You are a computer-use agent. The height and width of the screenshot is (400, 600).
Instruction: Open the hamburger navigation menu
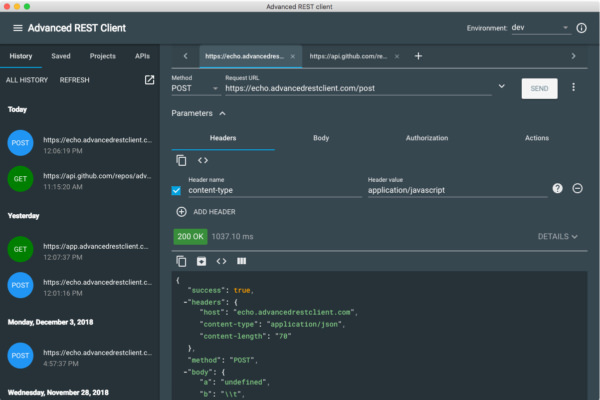[17, 28]
